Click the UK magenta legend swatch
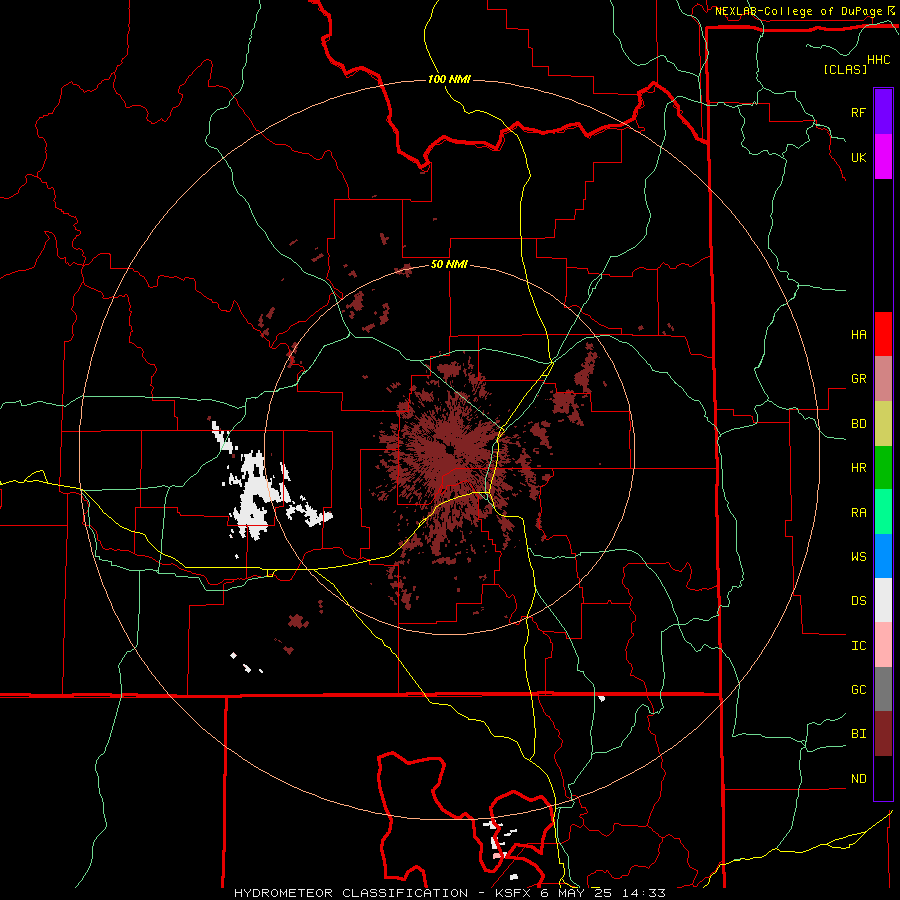 [883, 157]
